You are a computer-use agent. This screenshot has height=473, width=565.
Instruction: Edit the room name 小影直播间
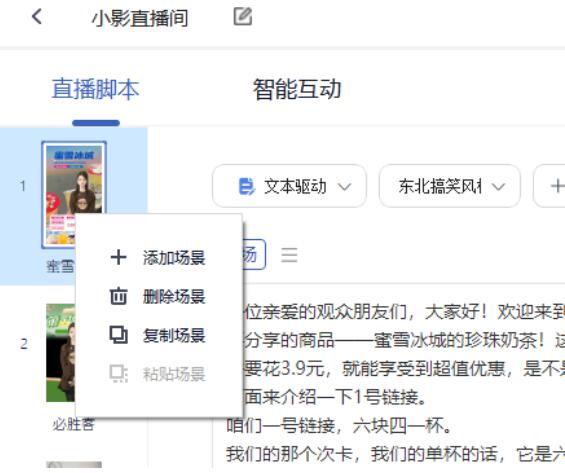(x=243, y=17)
